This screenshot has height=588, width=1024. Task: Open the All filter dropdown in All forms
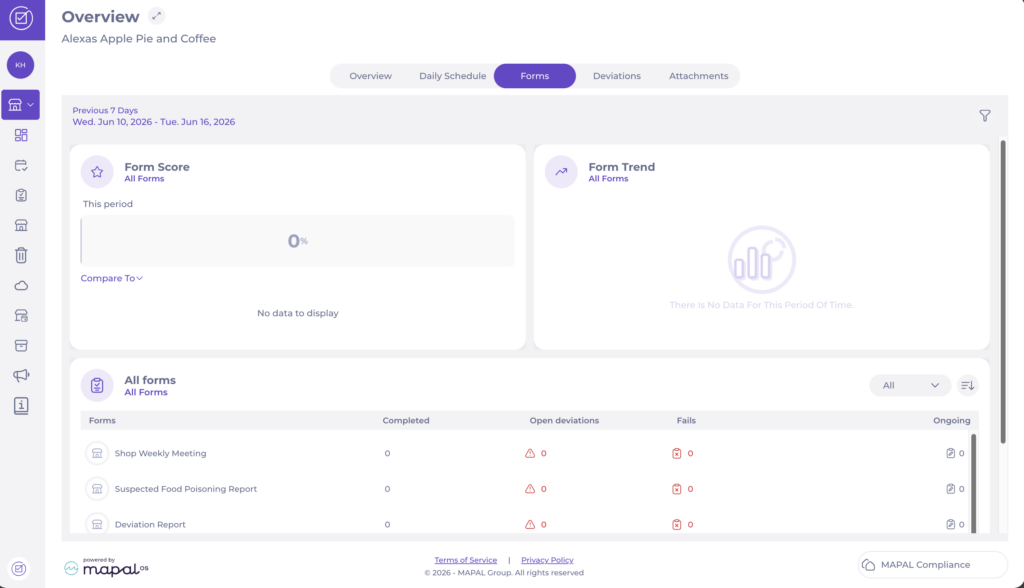coord(910,385)
